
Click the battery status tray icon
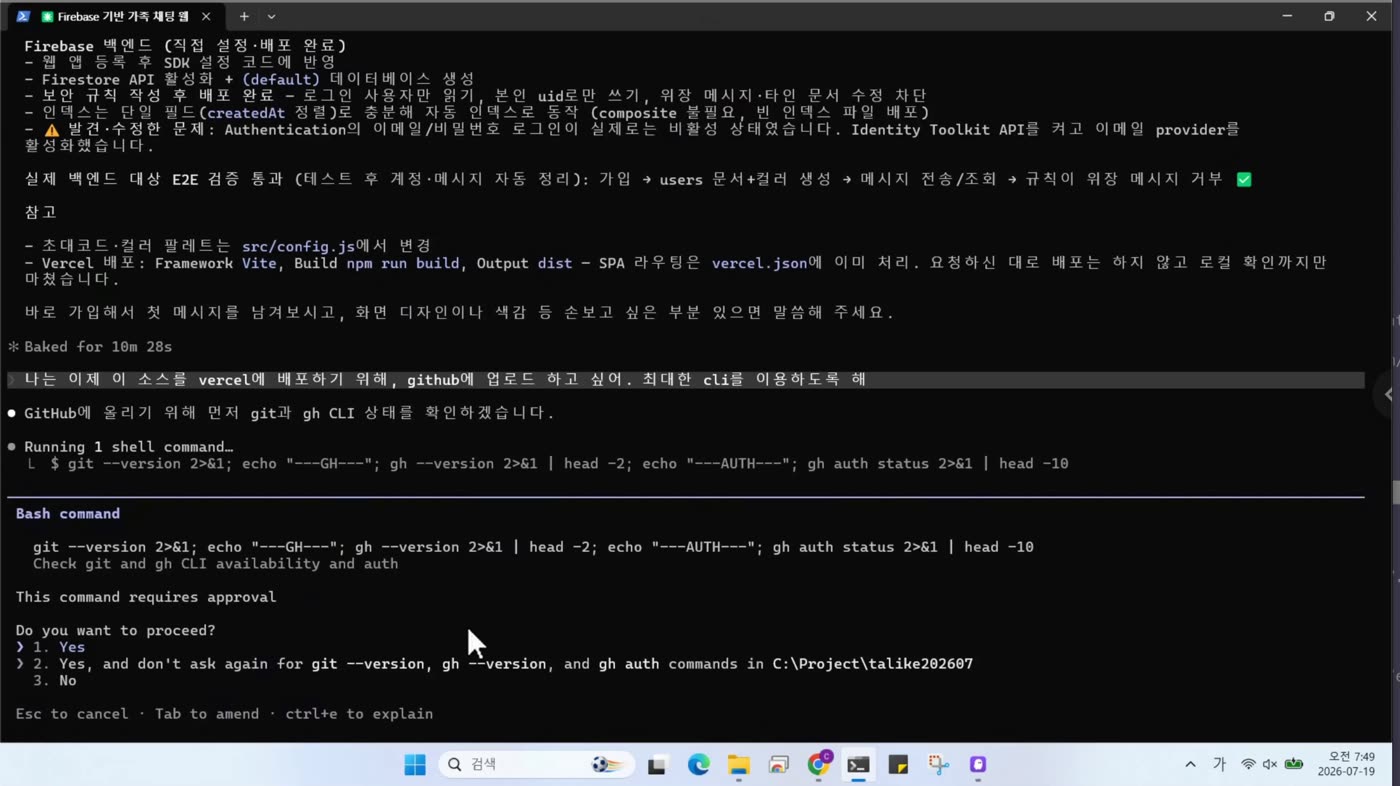(1294, 765)
